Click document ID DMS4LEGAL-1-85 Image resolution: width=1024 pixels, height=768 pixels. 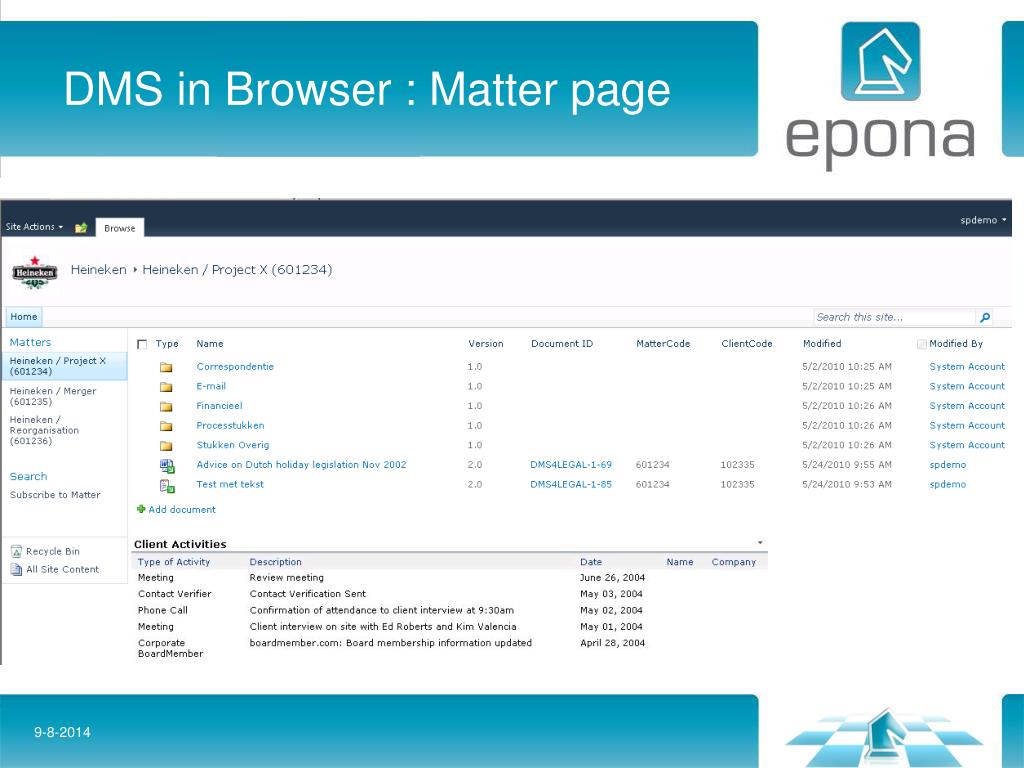pos(571,484)
